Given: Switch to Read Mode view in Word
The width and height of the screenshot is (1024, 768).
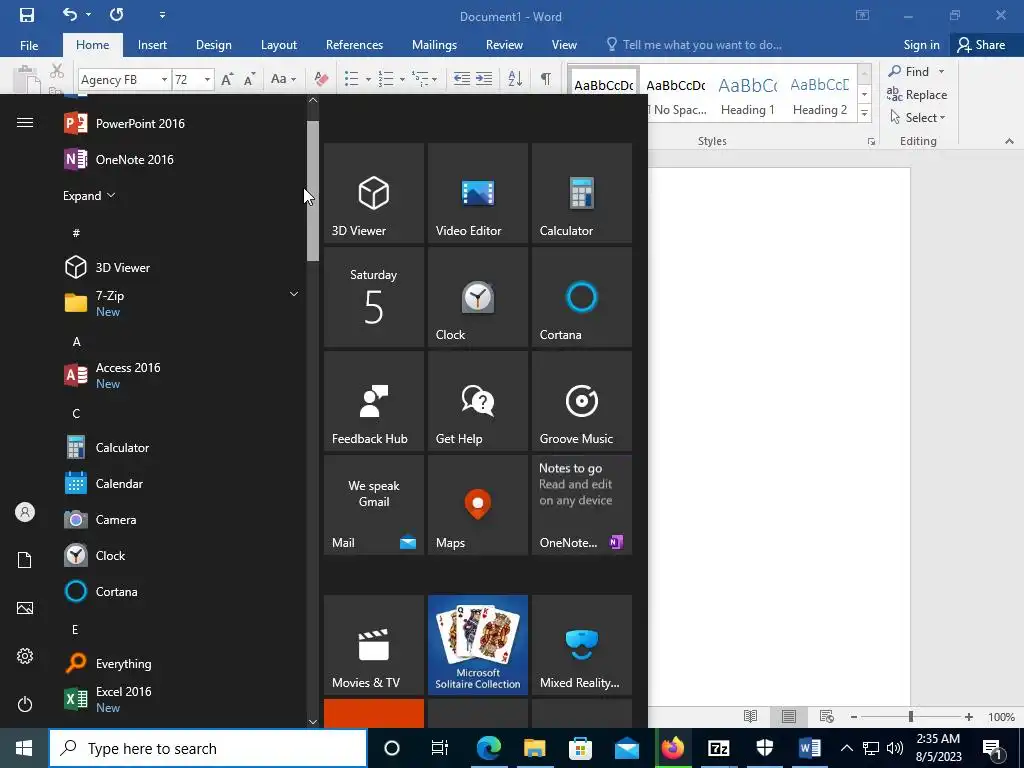Looking at the screenshot, I should click(751, 716).
